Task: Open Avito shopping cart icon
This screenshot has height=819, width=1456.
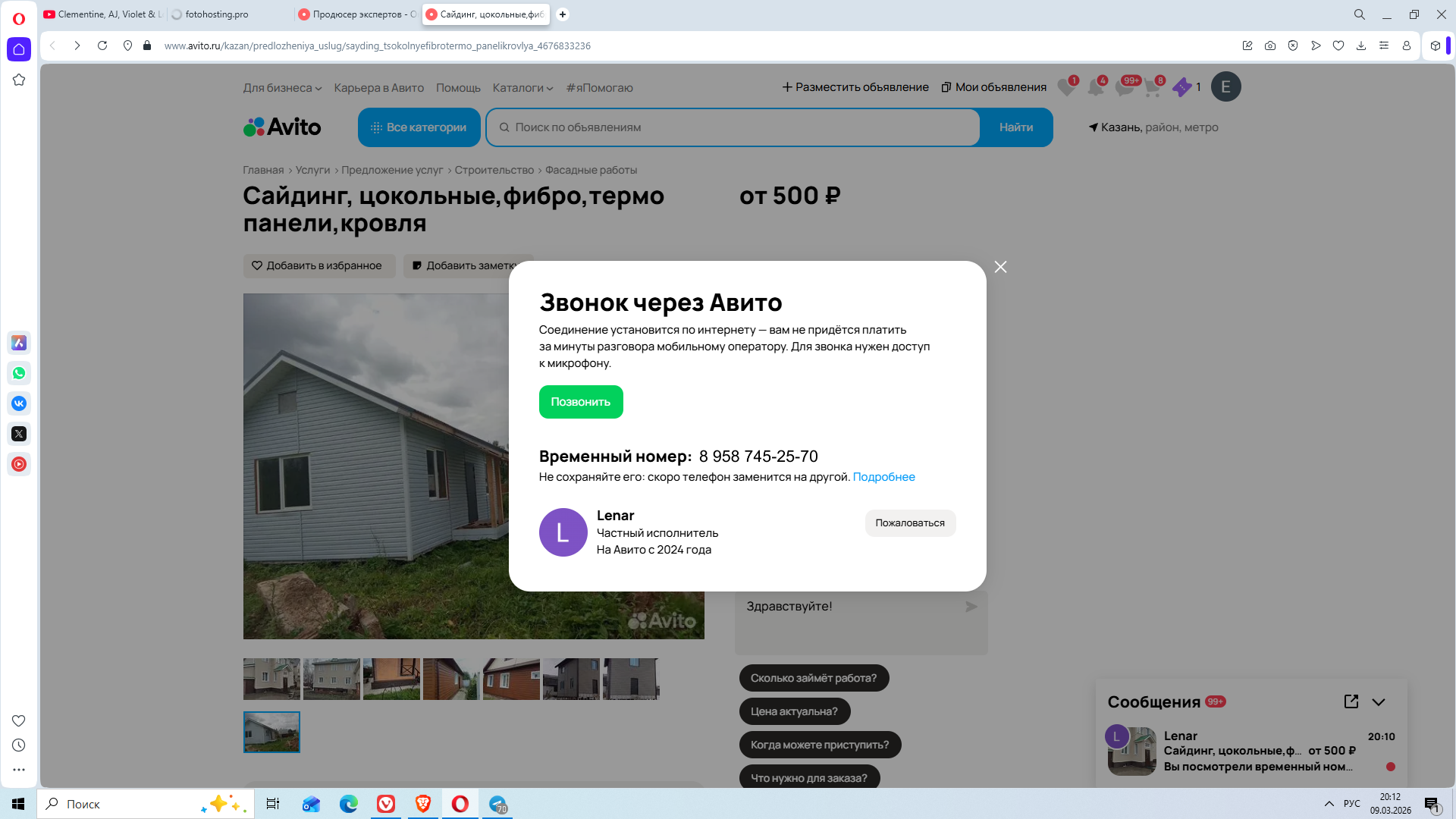Action: (1152, 88)
